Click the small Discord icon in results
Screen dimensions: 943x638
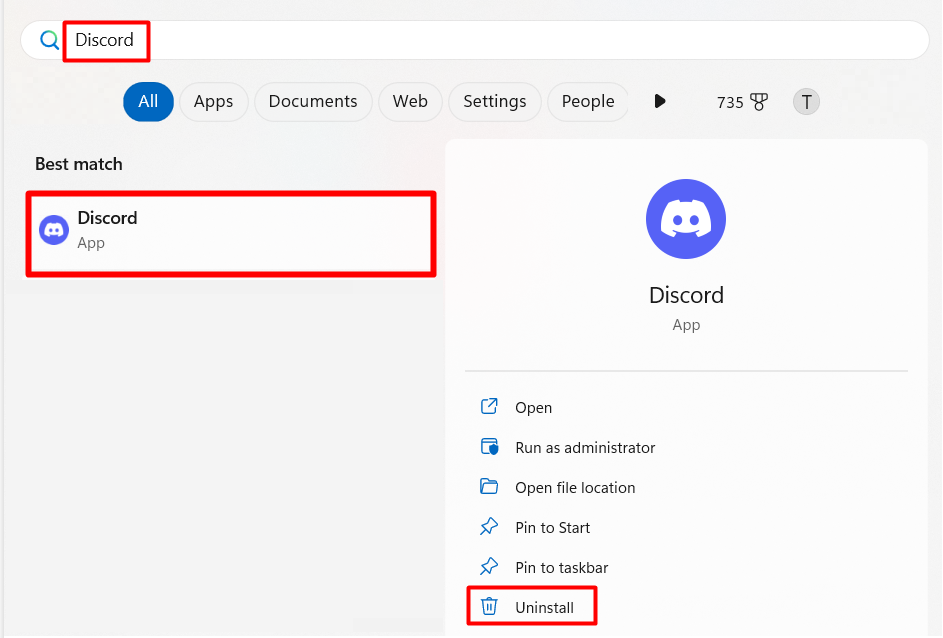click(54, 230)
